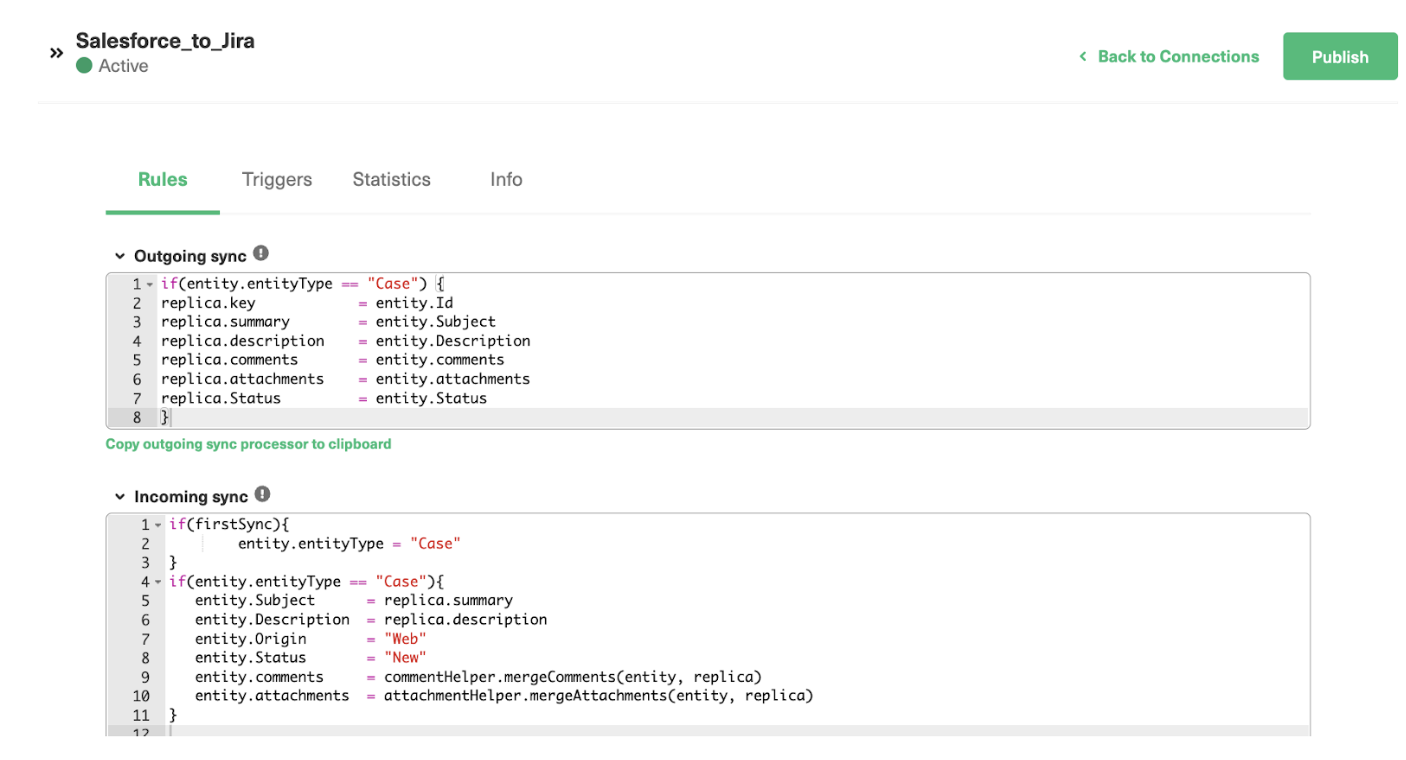The height and width of the screenshot is (760, 1406).
Task: Open the Info tab
Action: pyautogui.click(x=506, y=179)
